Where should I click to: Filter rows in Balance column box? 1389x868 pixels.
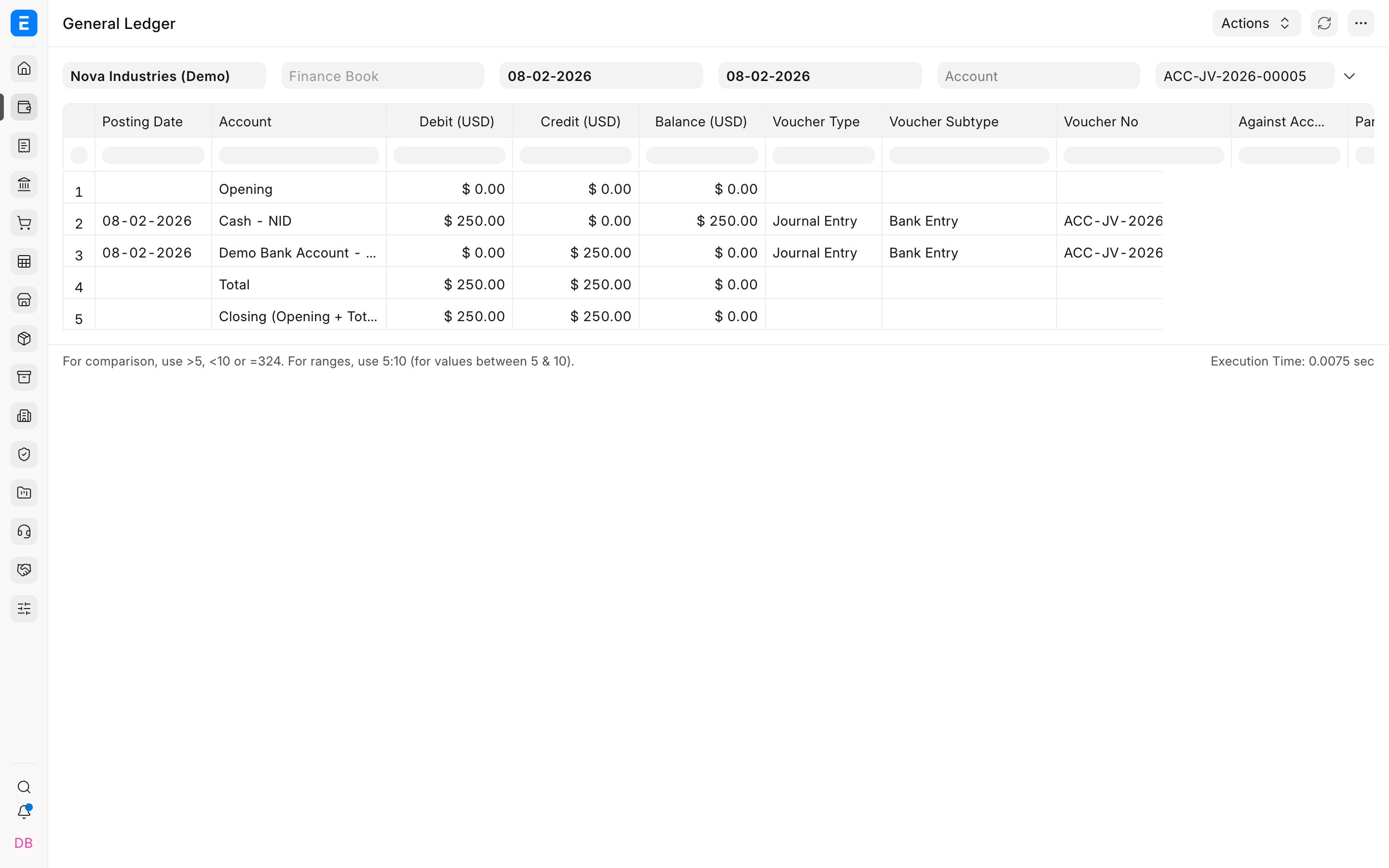pos(702,155)
